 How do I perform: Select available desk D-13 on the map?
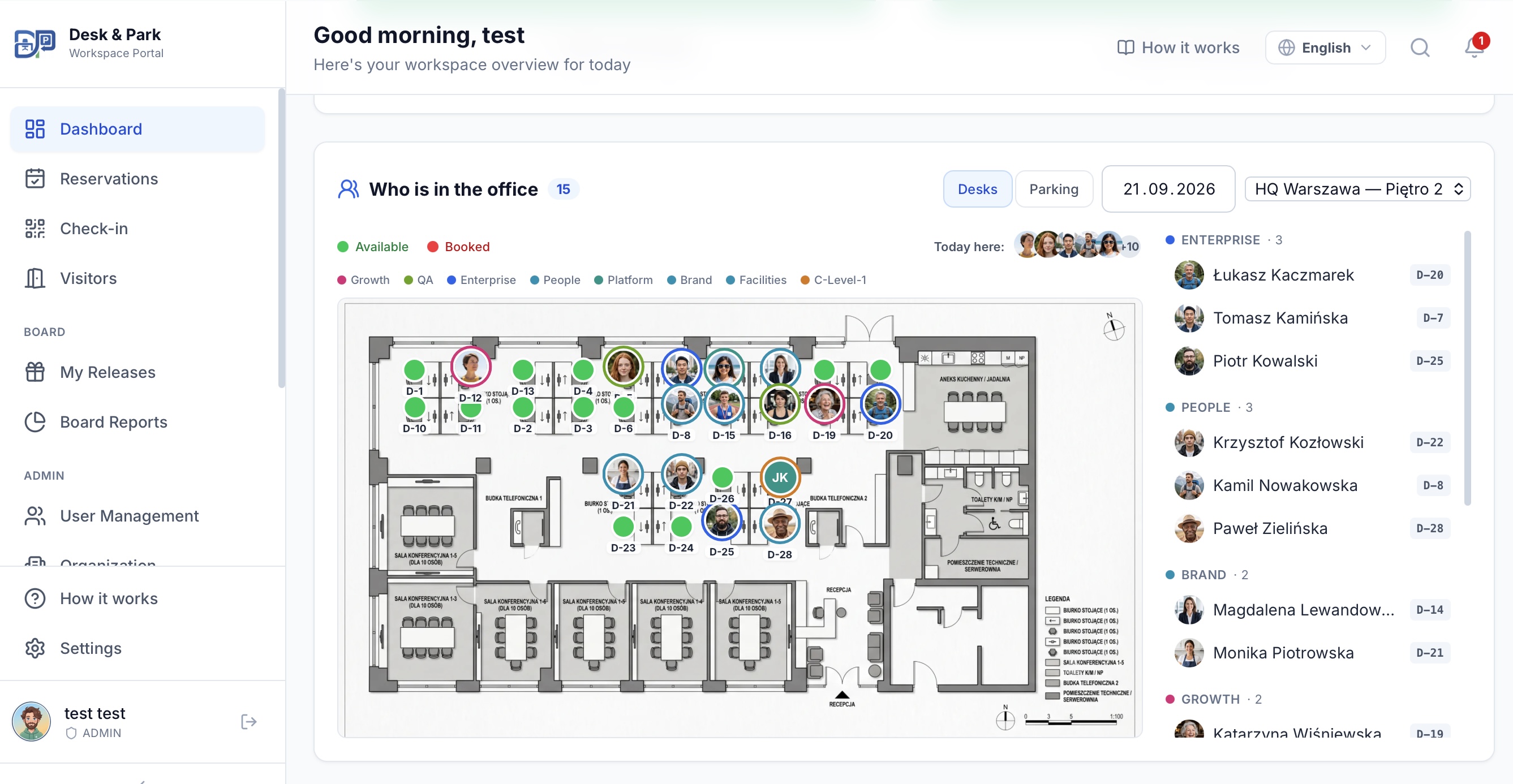523,370
